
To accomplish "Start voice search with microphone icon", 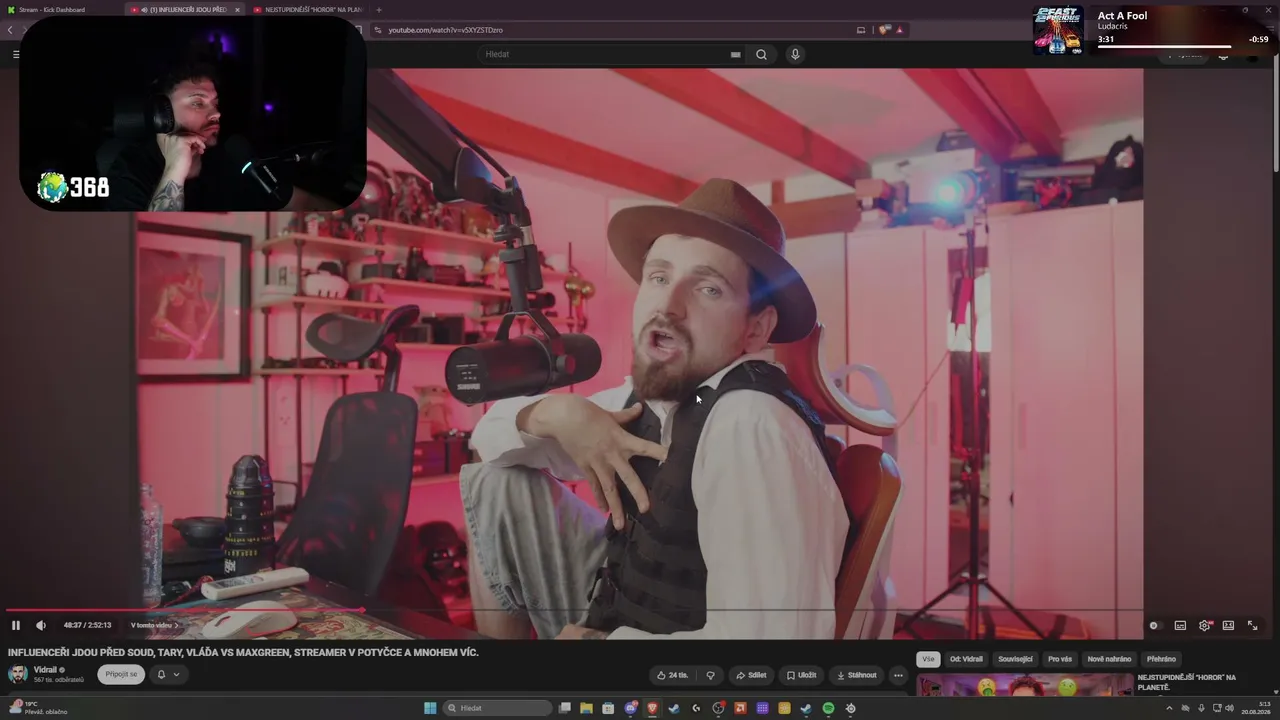I will [795, 54].
